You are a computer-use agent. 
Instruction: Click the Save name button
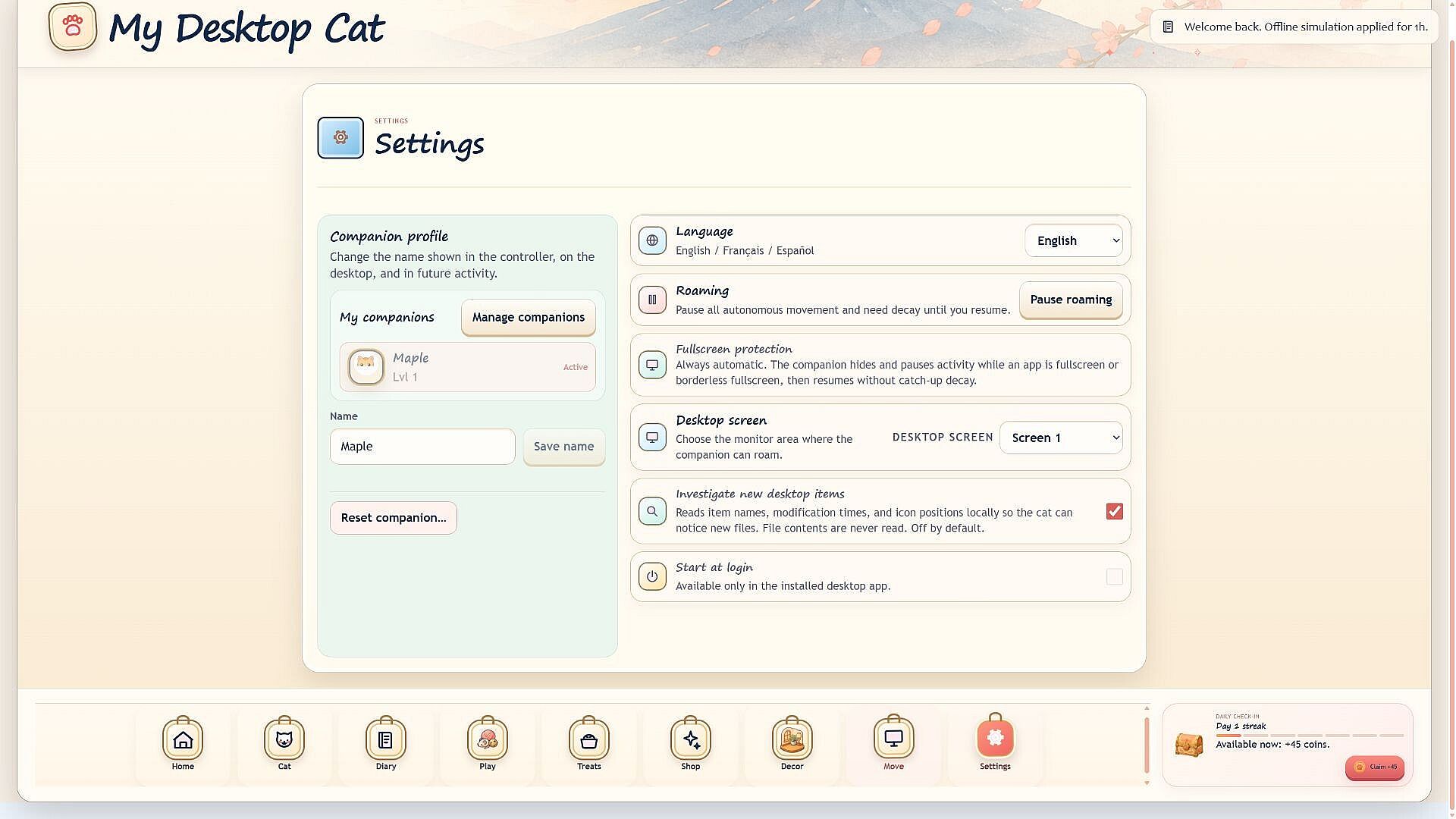[x=564, y=447]
